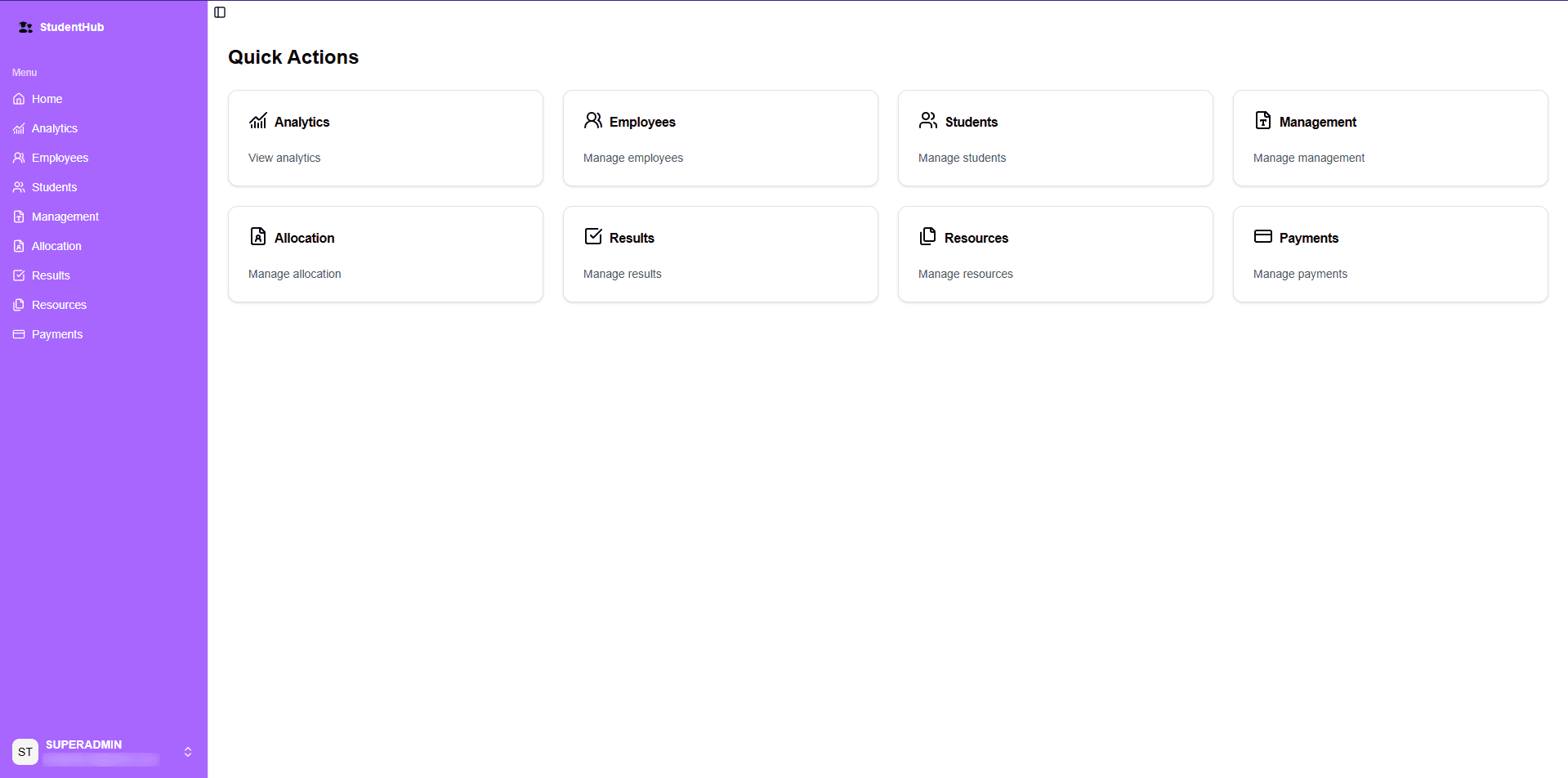Select Allocation from the sidebar menu

pos(56,246)
